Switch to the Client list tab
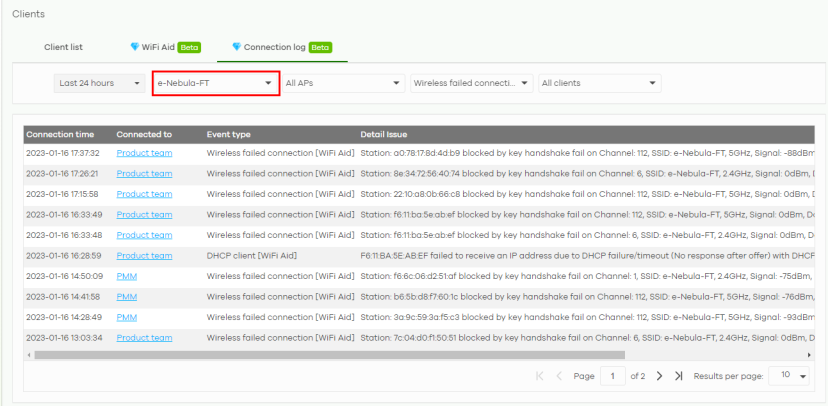Image resolution: width=828 pixels, height=406 pixels. [x=63, y=47]
